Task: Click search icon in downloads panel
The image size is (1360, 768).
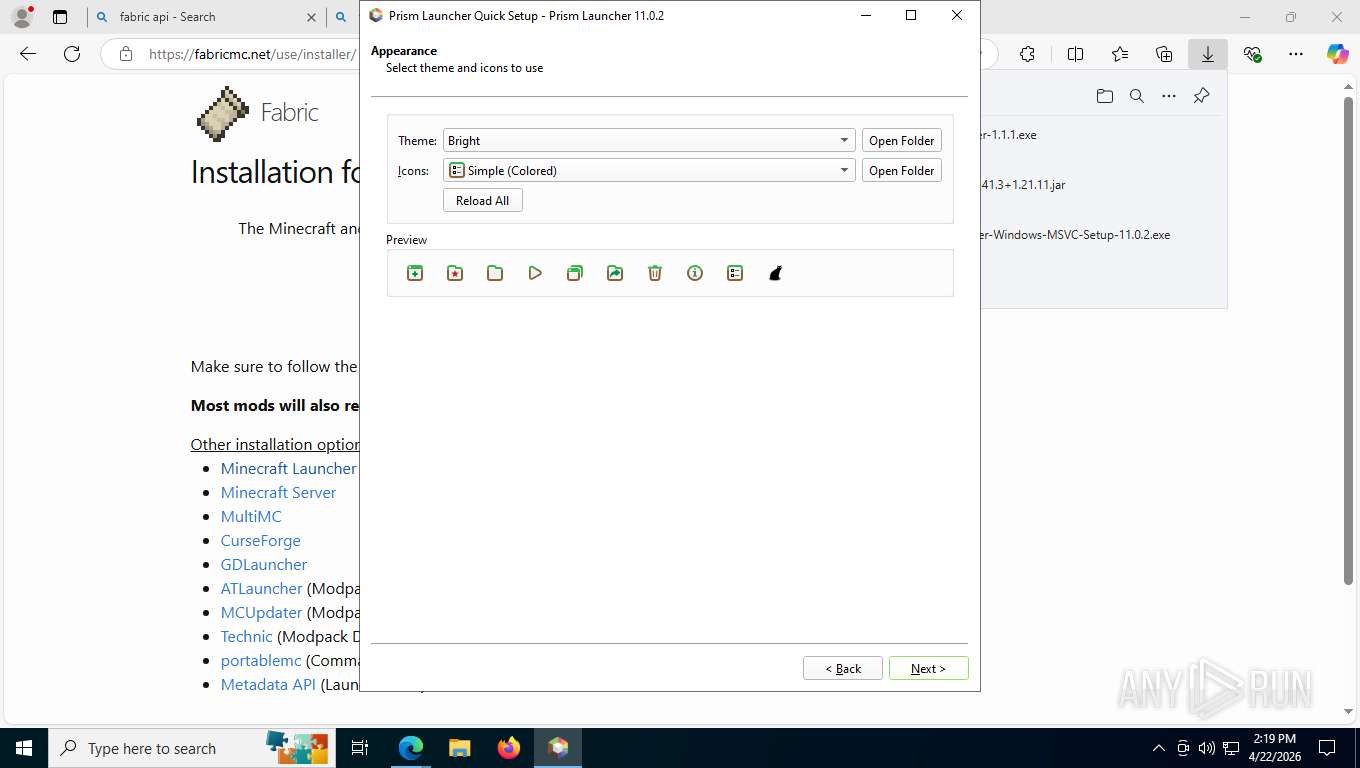Action: point(1137,96)
